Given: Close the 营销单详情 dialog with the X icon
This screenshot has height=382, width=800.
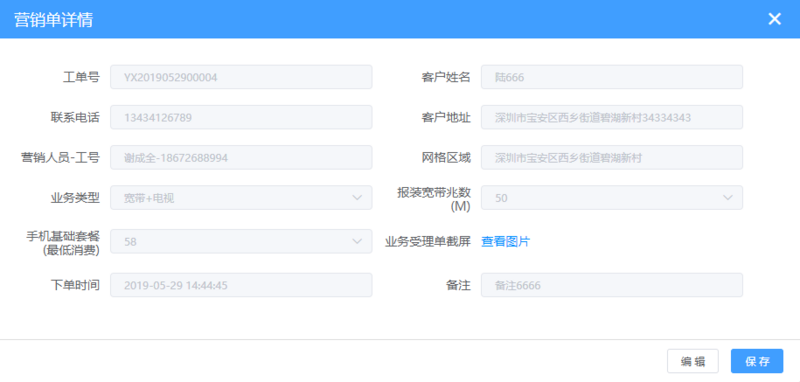Looking at the screenshot, I should pyautogui.click(x=774, y=19).
